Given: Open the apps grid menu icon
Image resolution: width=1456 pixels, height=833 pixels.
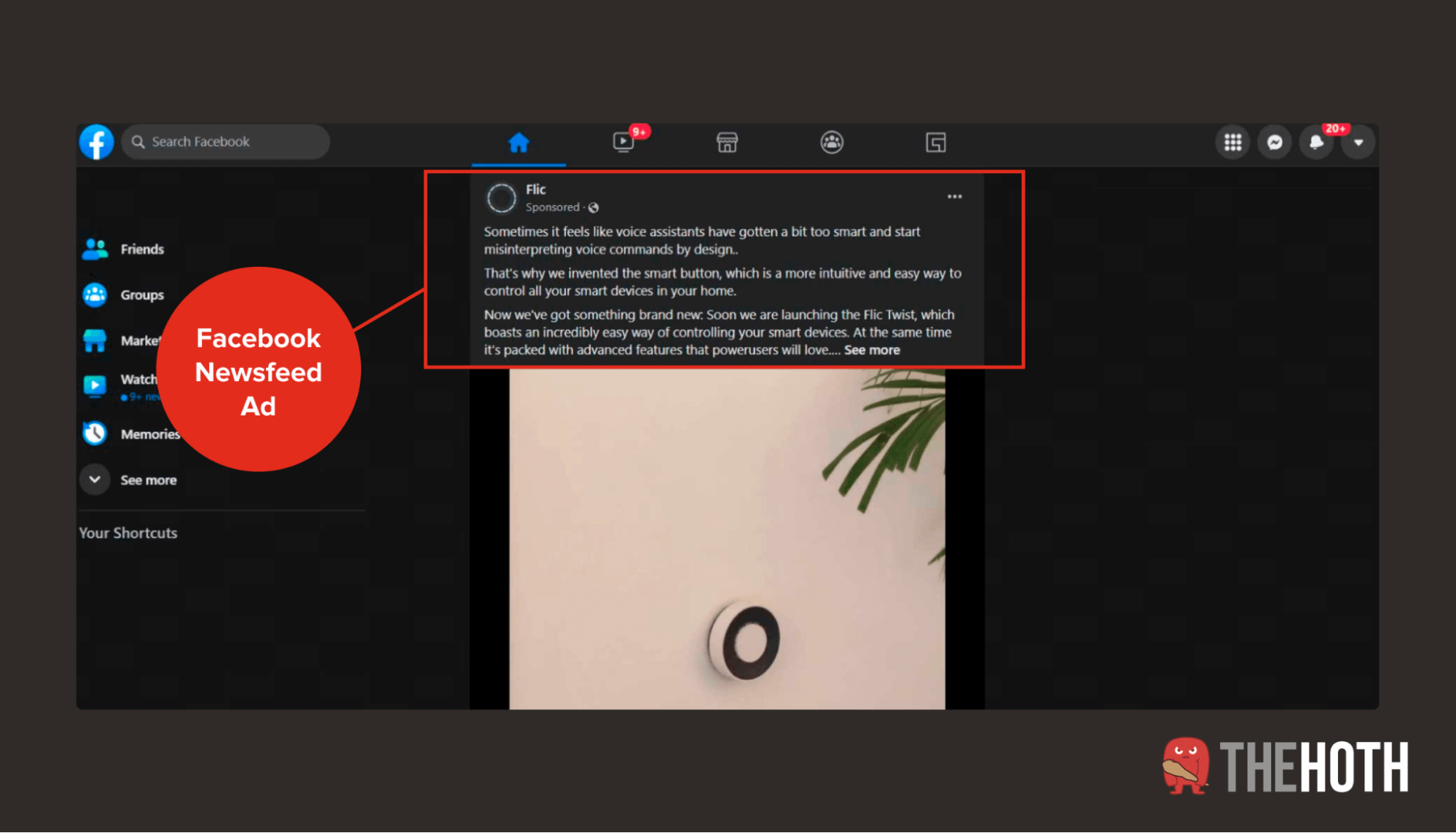Looking at the screenshot, I should 1232,142.
